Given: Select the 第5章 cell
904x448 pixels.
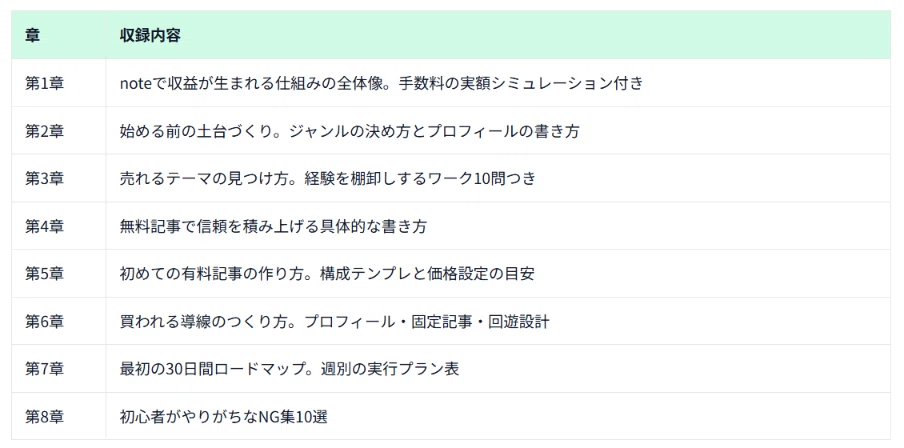Looking at the screenshot, I should tap(58, 273).
